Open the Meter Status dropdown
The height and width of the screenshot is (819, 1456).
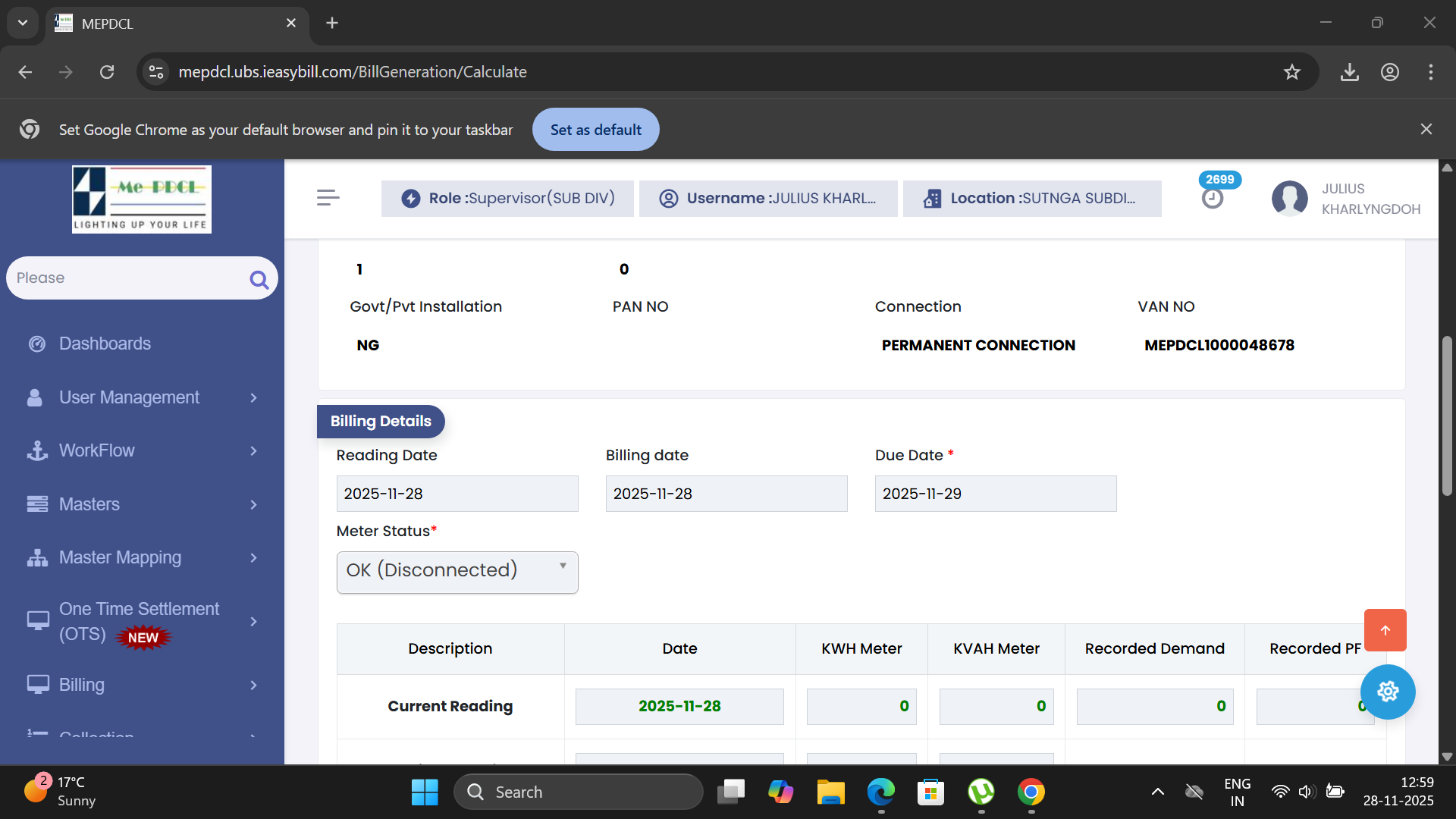457,572
